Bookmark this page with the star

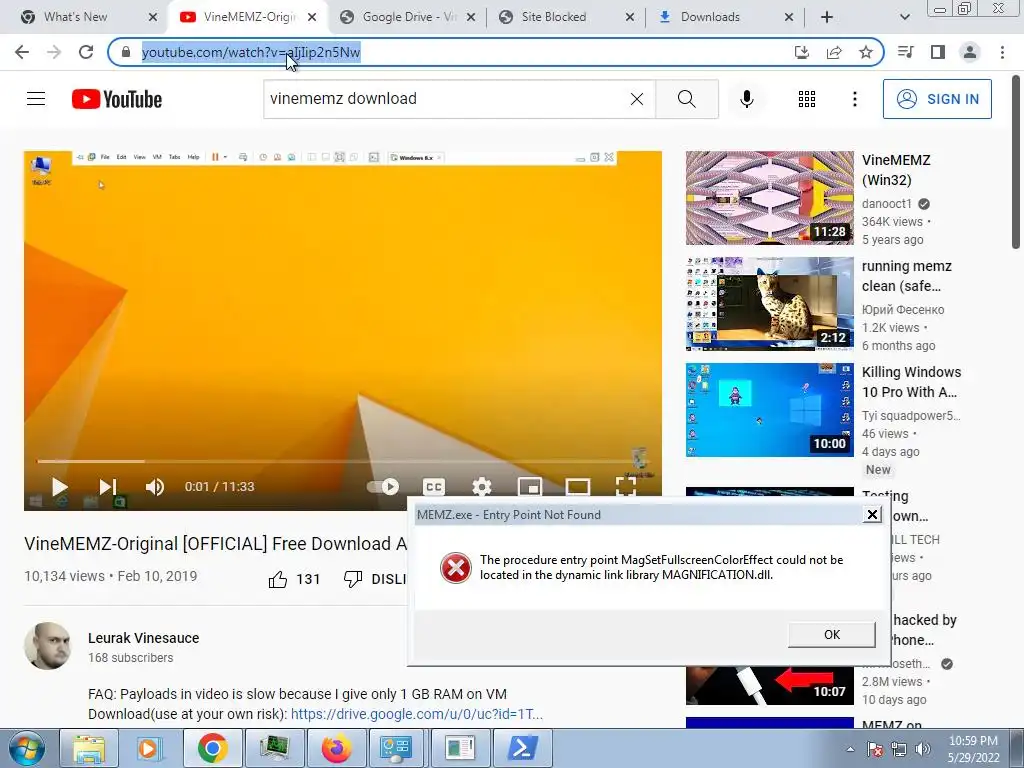866,52
